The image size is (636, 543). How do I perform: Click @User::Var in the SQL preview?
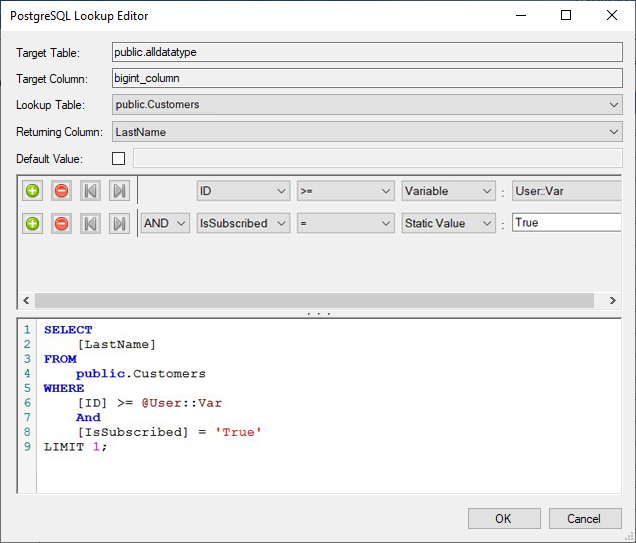tap(182, 403)
